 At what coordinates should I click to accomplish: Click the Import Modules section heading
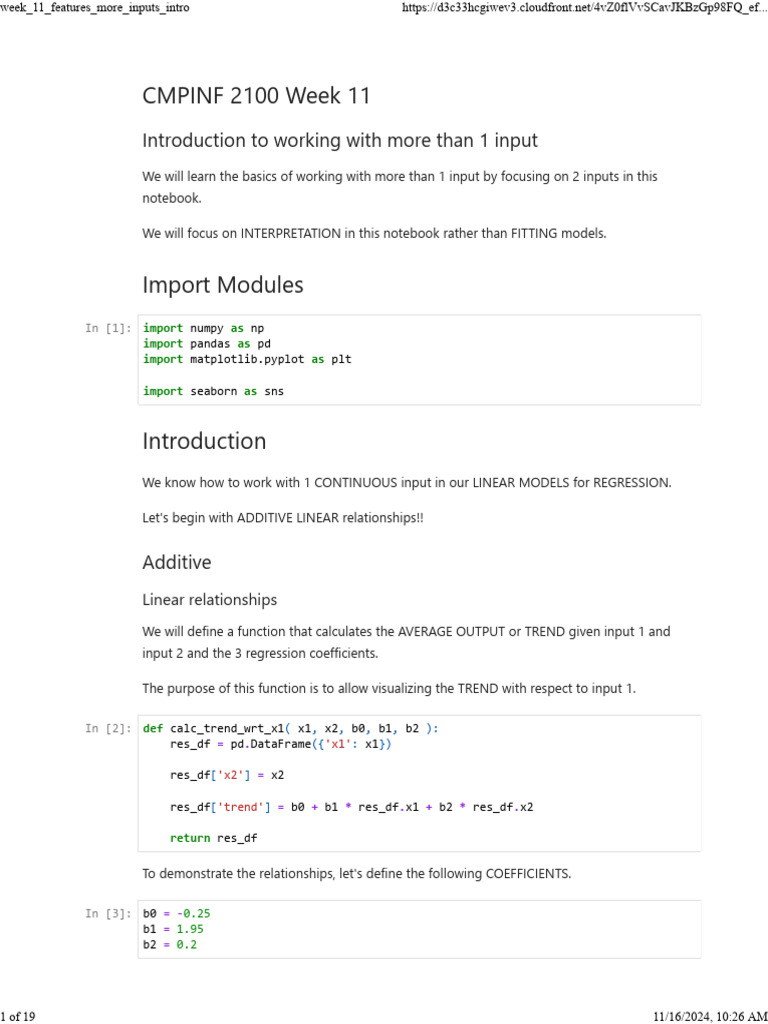(222, 285)
